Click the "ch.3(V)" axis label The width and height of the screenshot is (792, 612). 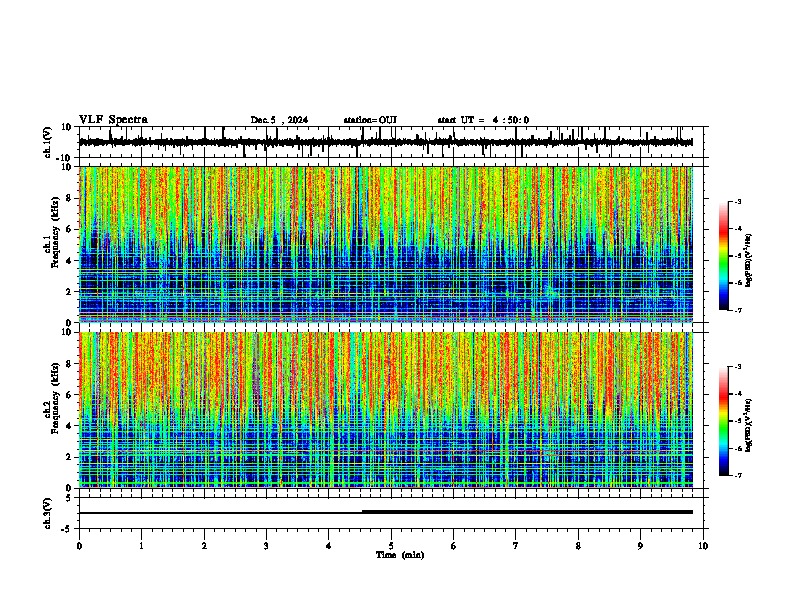click(48, 513)
